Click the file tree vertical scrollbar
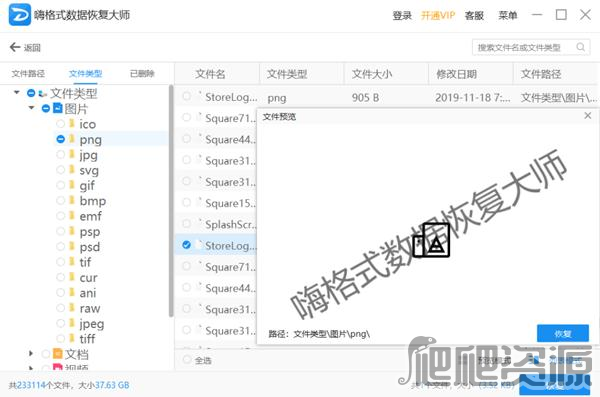The height and width of the screenshot is (397, 600). [171, 200]
